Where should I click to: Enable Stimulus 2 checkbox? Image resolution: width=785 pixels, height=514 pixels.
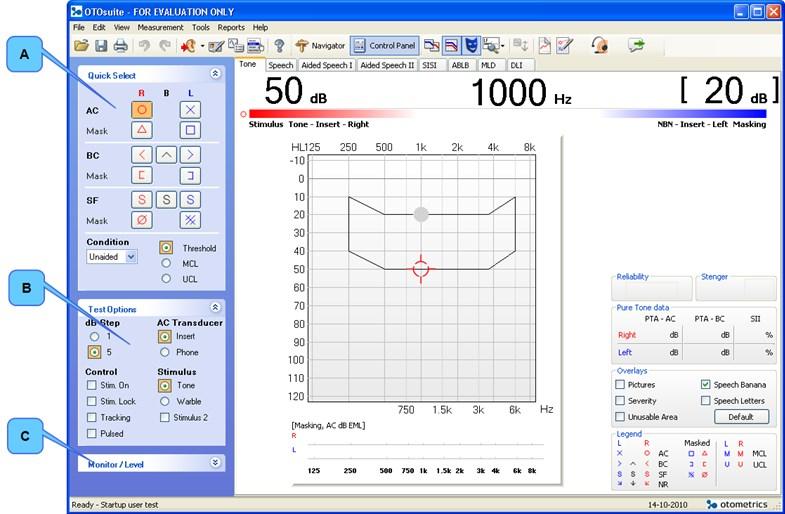tap(165, 417)
